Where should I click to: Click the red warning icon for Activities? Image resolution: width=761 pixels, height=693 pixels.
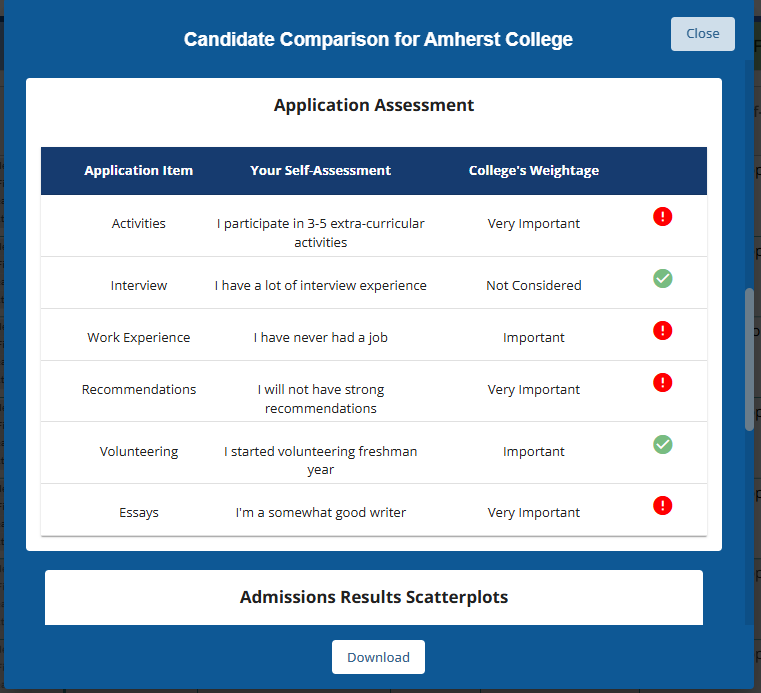[662, 216]
